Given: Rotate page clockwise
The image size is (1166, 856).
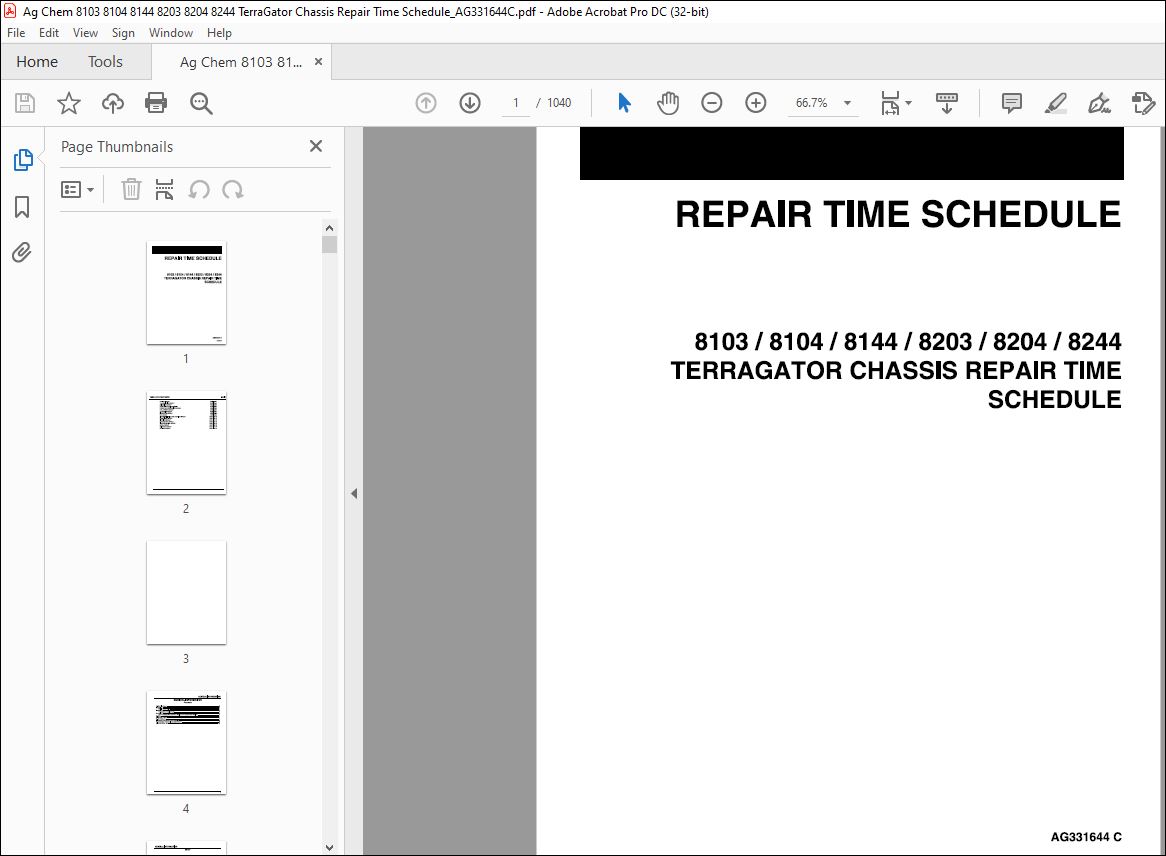Looking at the screenshot, I should click(233, 190).
